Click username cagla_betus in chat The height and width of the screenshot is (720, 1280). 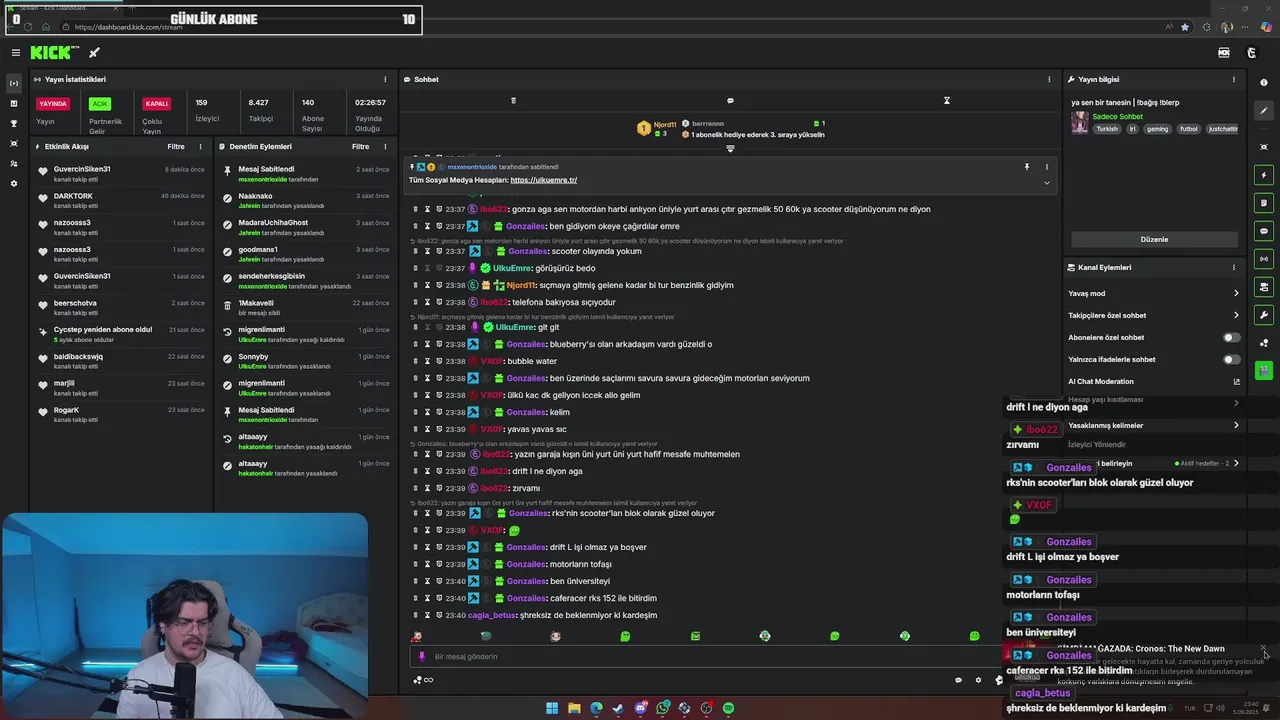(492, 615)
